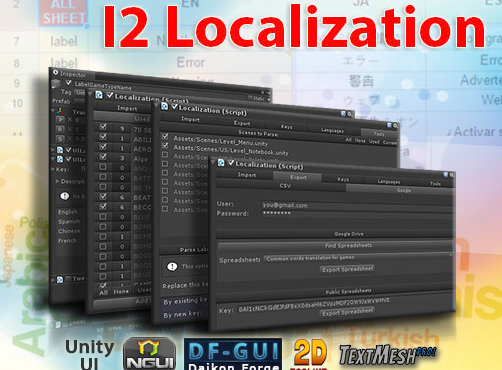Click the Transform P position button
Screen dimensions: 502x370
point(60,119)
